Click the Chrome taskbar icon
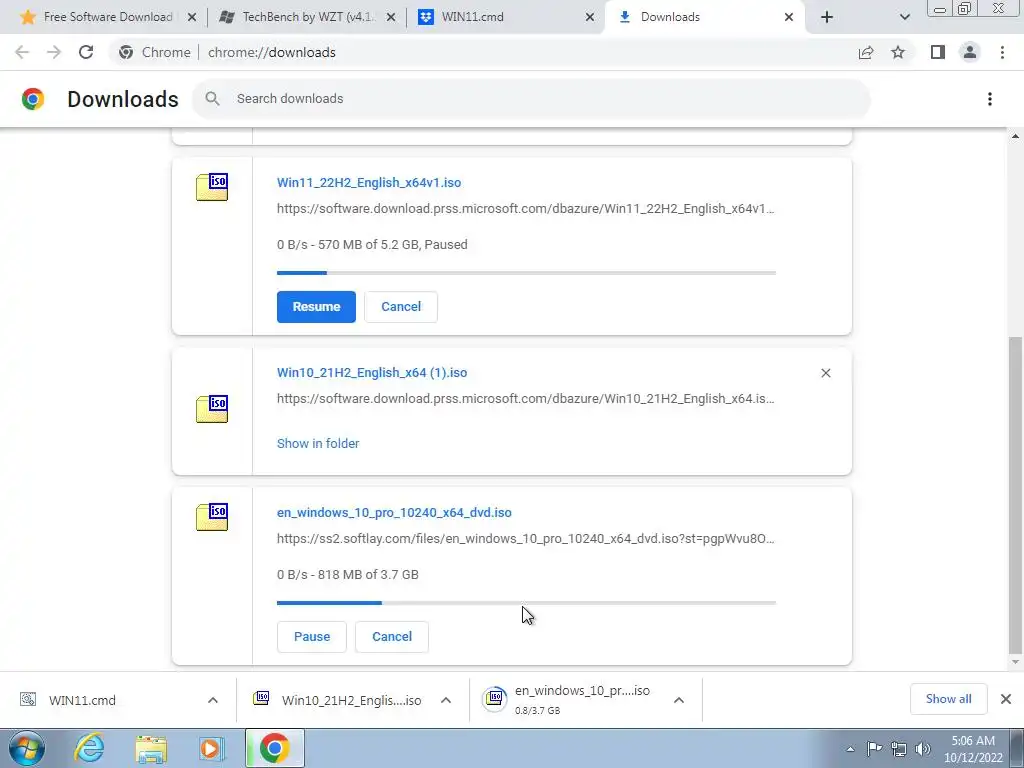Viewport: 1024px width, 768px height. pyautogui.click(x=274, y=748)
